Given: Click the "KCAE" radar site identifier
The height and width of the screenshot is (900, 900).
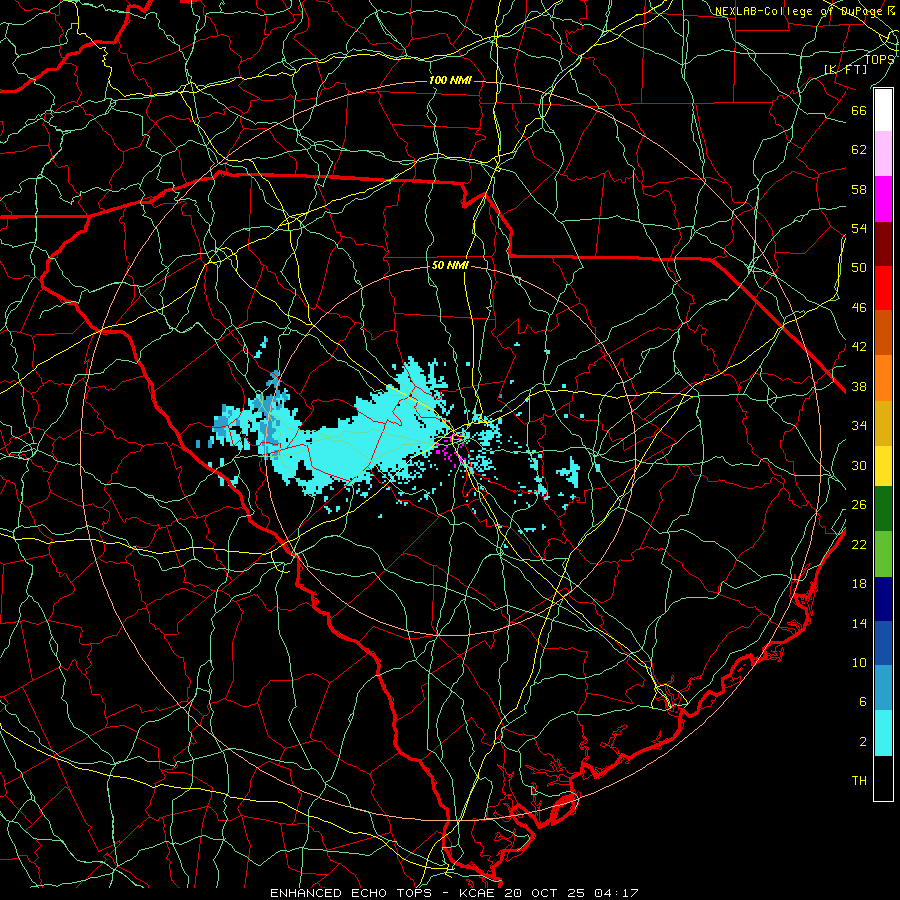Looking at the screenshot, I should (478, 893).
